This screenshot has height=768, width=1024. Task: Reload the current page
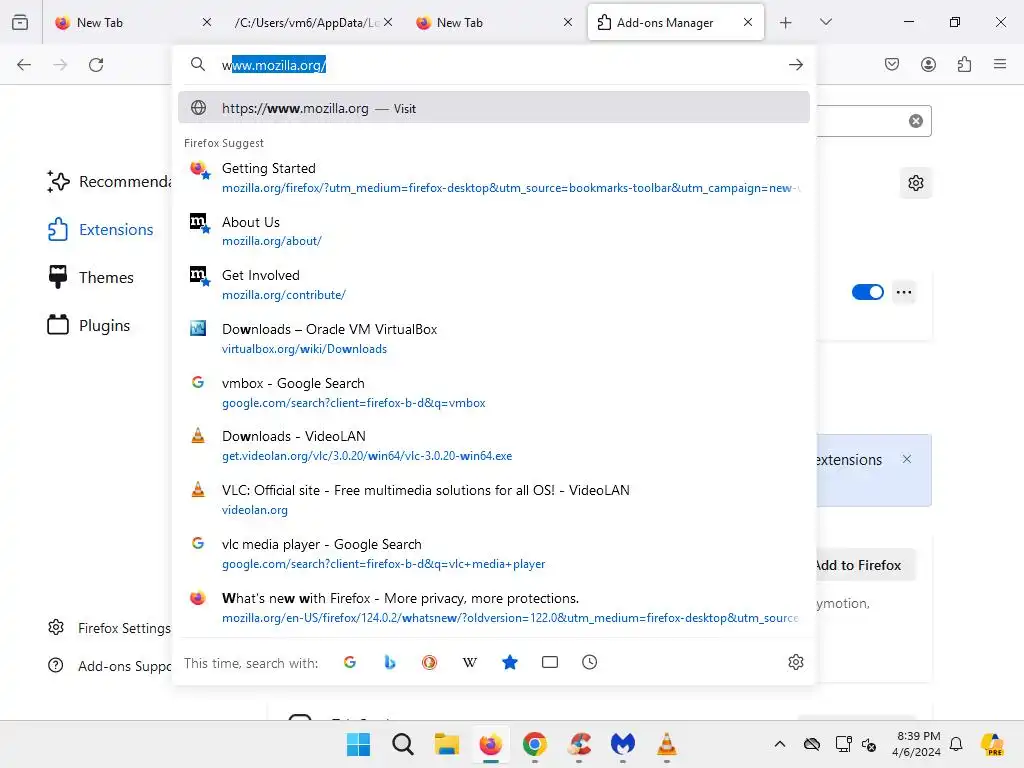pyautogui.click(x=96, y=65)
